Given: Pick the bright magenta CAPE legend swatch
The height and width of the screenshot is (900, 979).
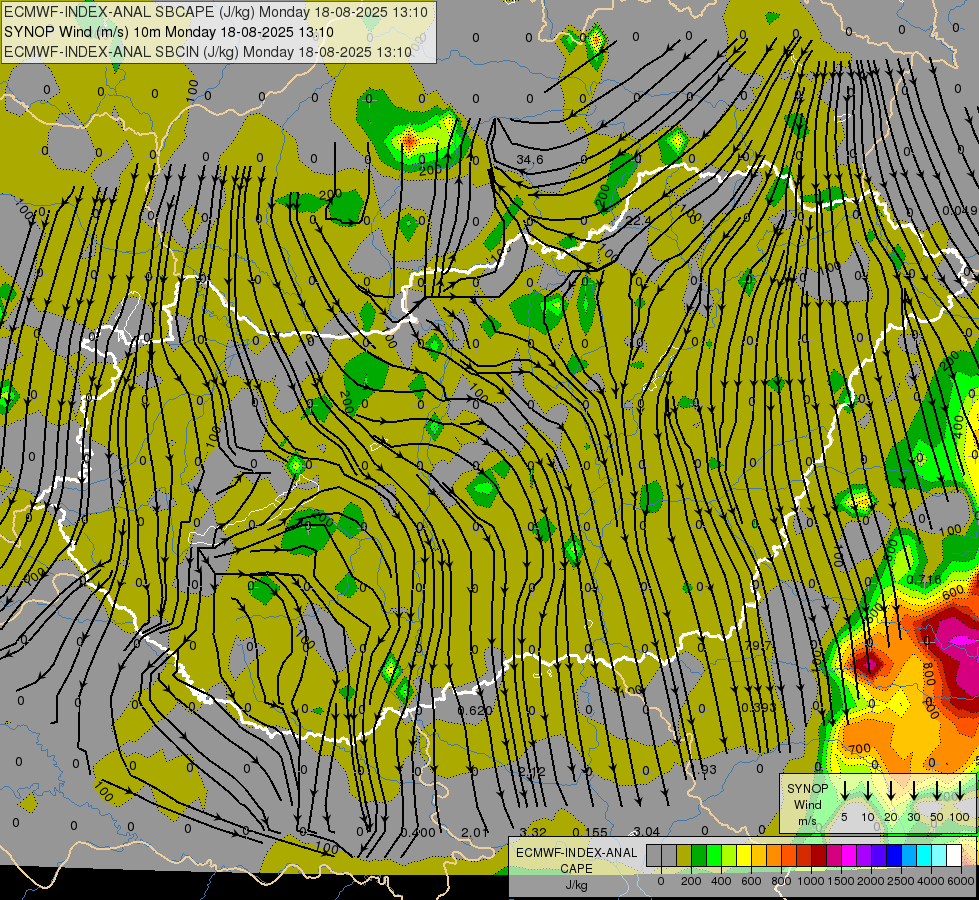Looking at the screenshot, I should point(849,856).
